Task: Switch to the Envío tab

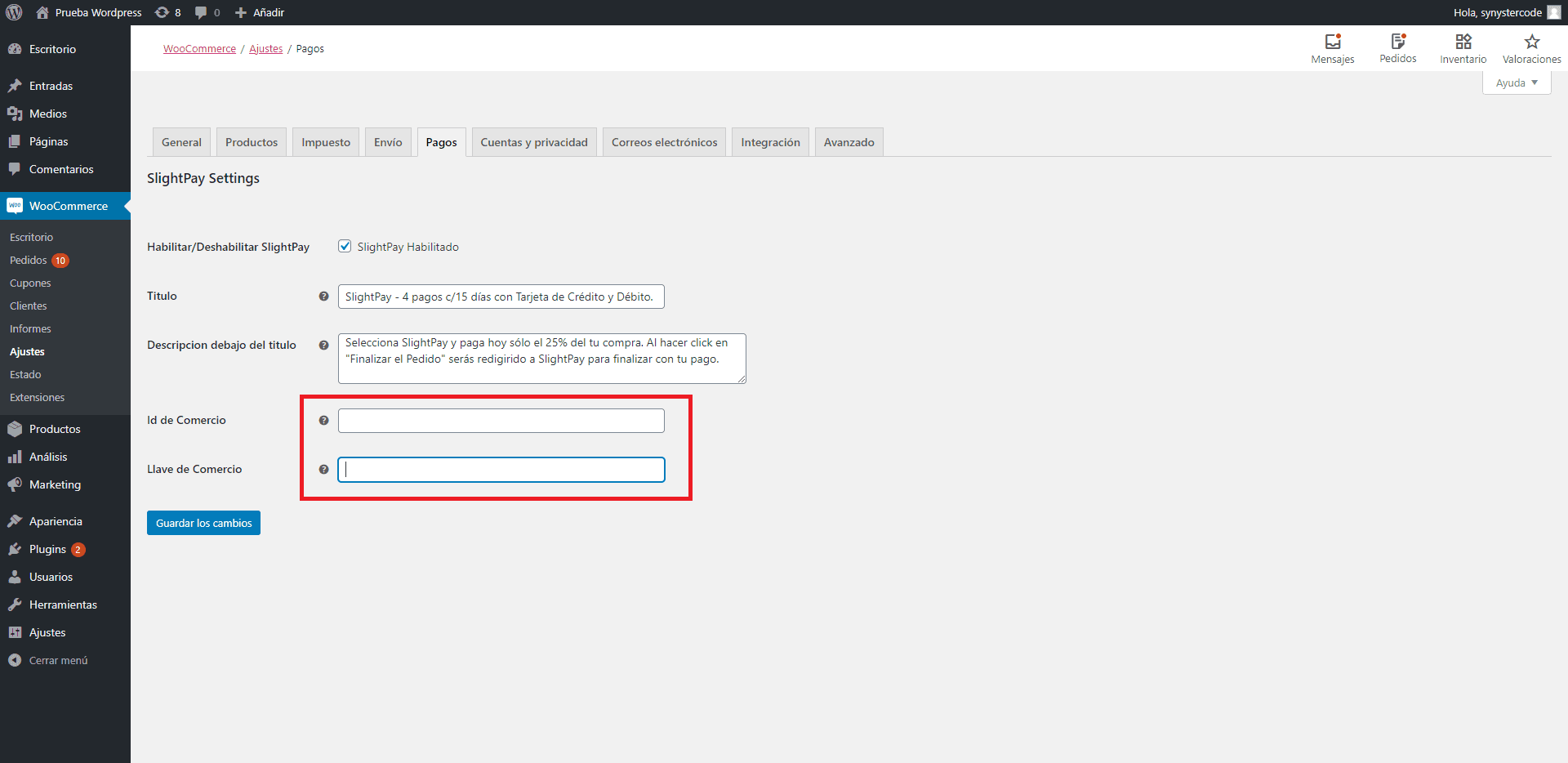Action: 388,142
